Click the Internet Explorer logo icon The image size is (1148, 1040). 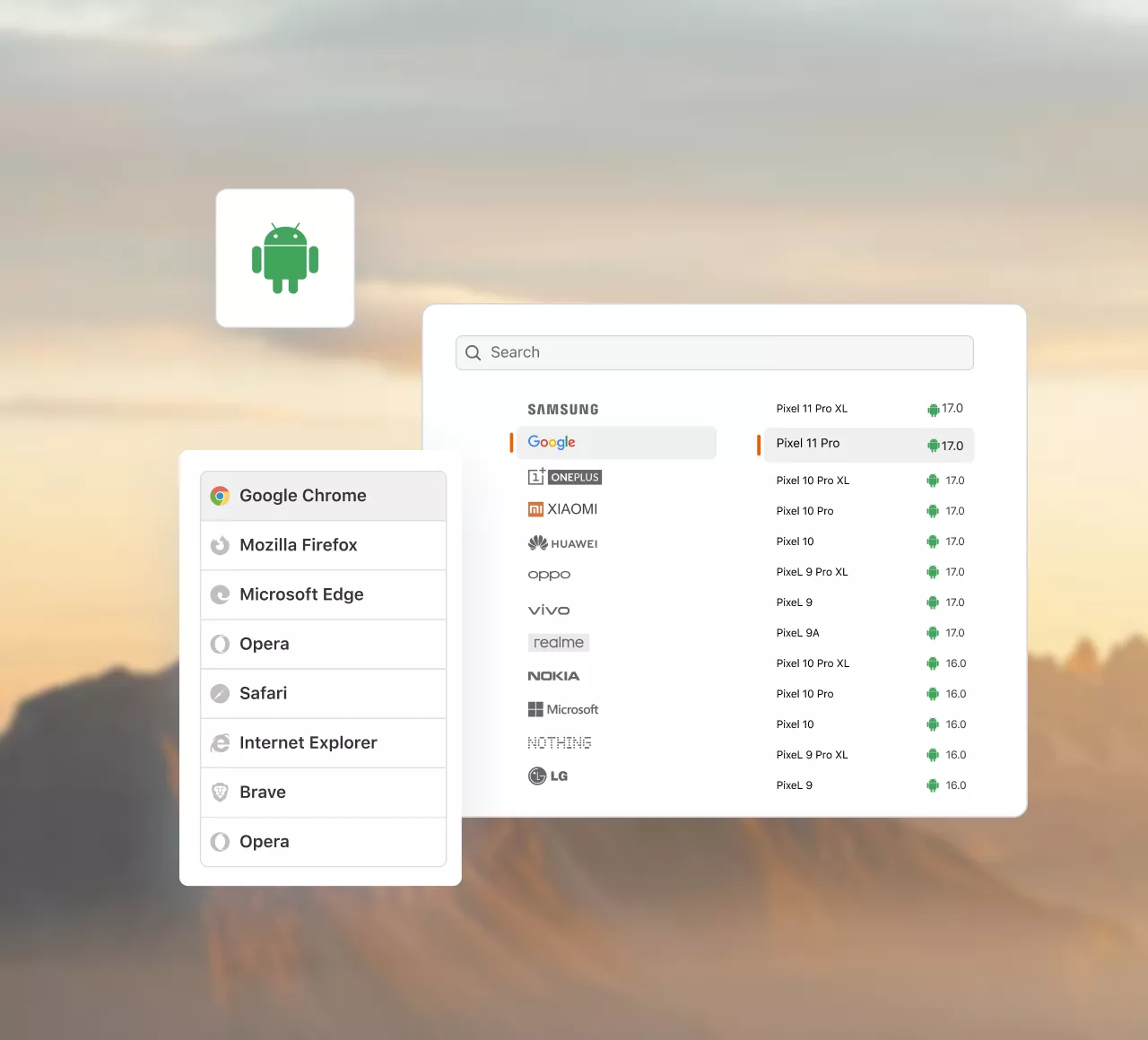click(220, 742)
